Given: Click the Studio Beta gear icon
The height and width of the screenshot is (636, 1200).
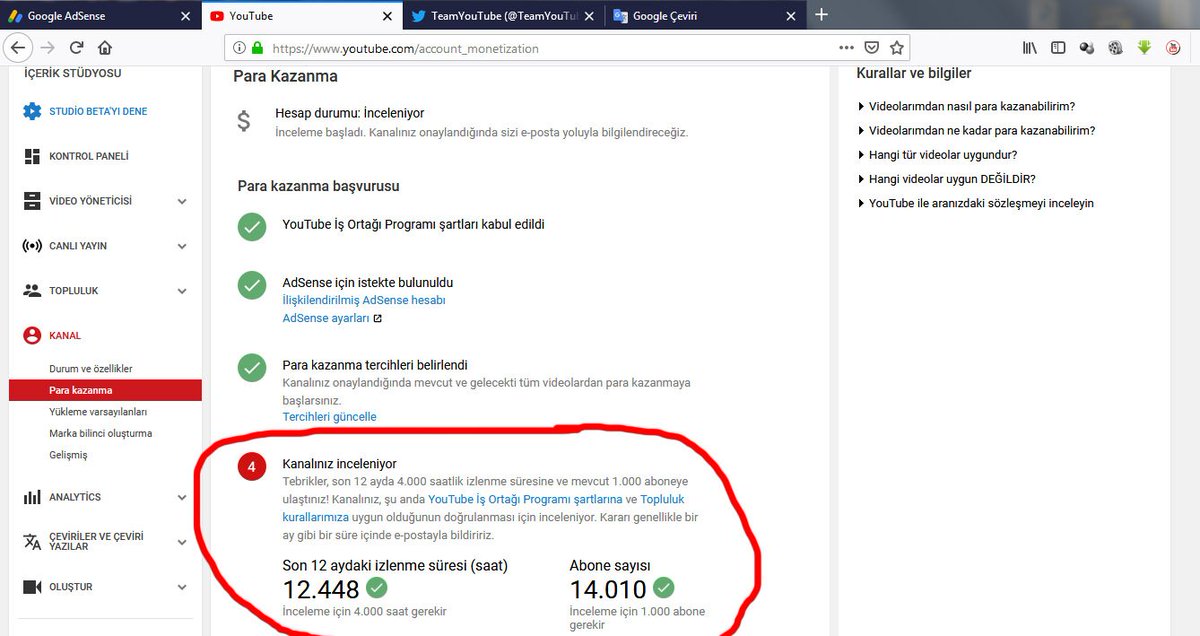Looking at the screenshot, I should tap(32, 111).
